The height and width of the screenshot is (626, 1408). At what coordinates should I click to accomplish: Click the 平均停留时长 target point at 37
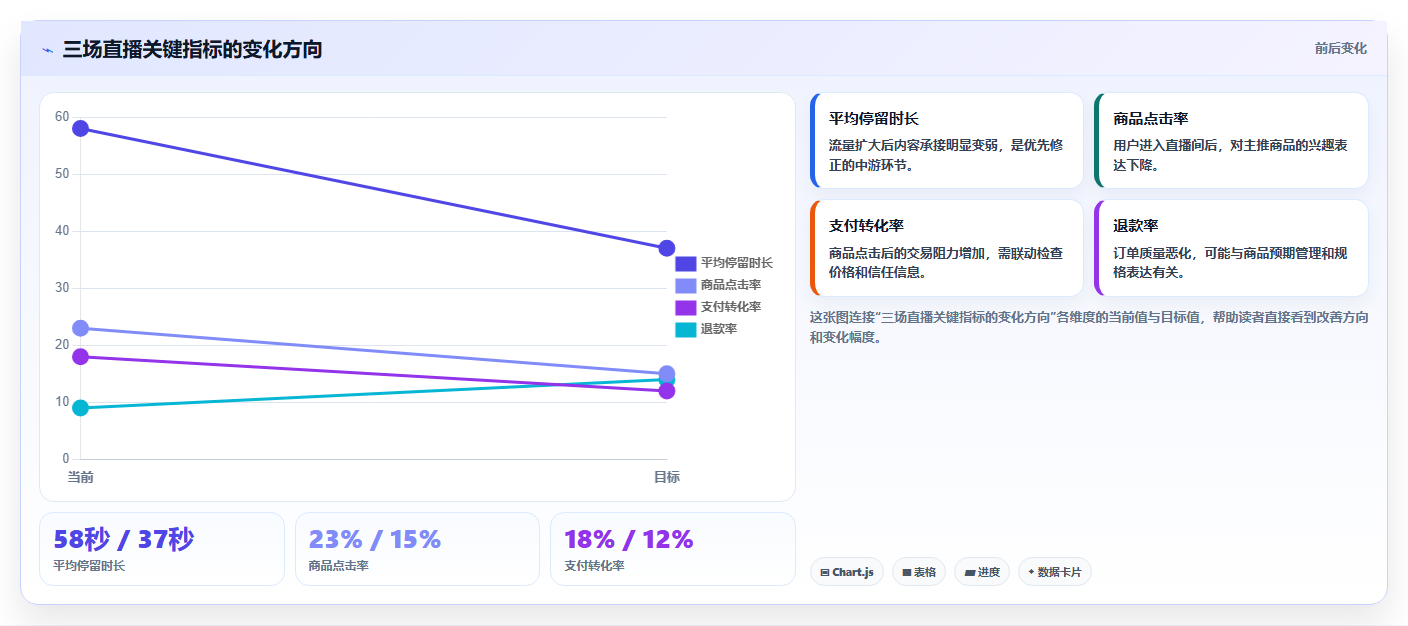(x=667, y=248)
